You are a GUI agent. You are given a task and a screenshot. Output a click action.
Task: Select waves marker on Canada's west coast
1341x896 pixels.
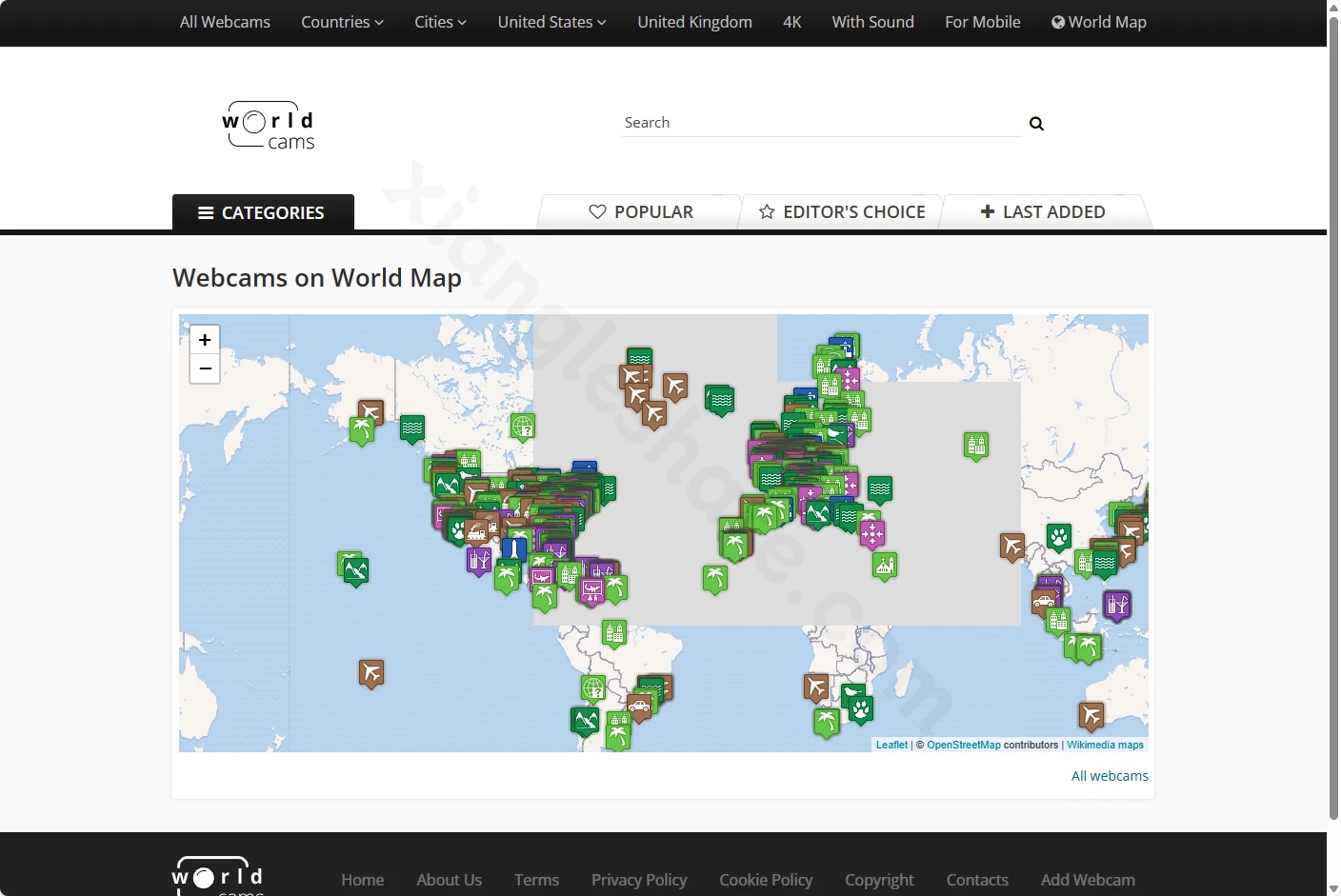coord(412,428)
